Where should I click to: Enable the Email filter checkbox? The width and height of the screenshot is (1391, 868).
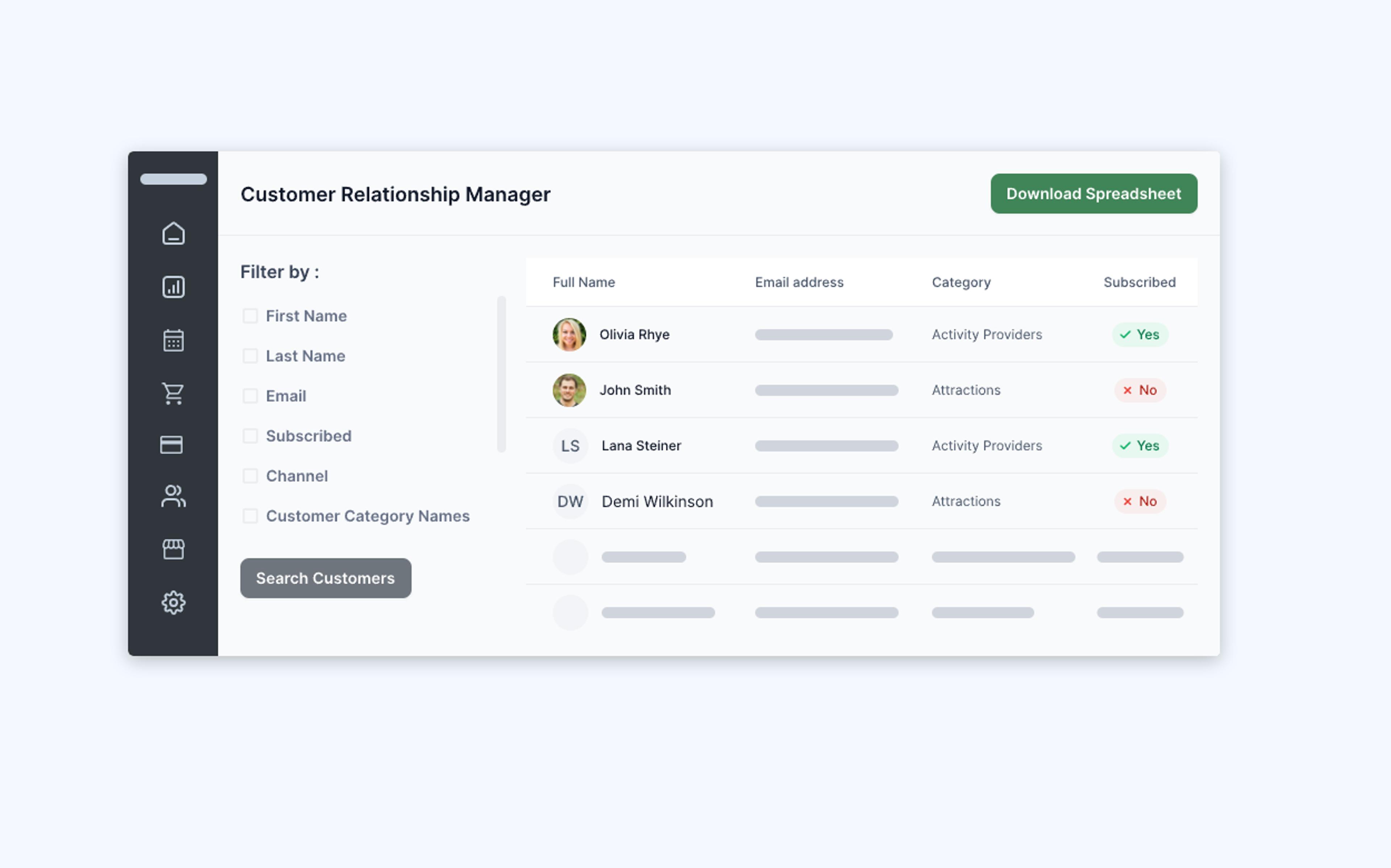tap(250, 396)
